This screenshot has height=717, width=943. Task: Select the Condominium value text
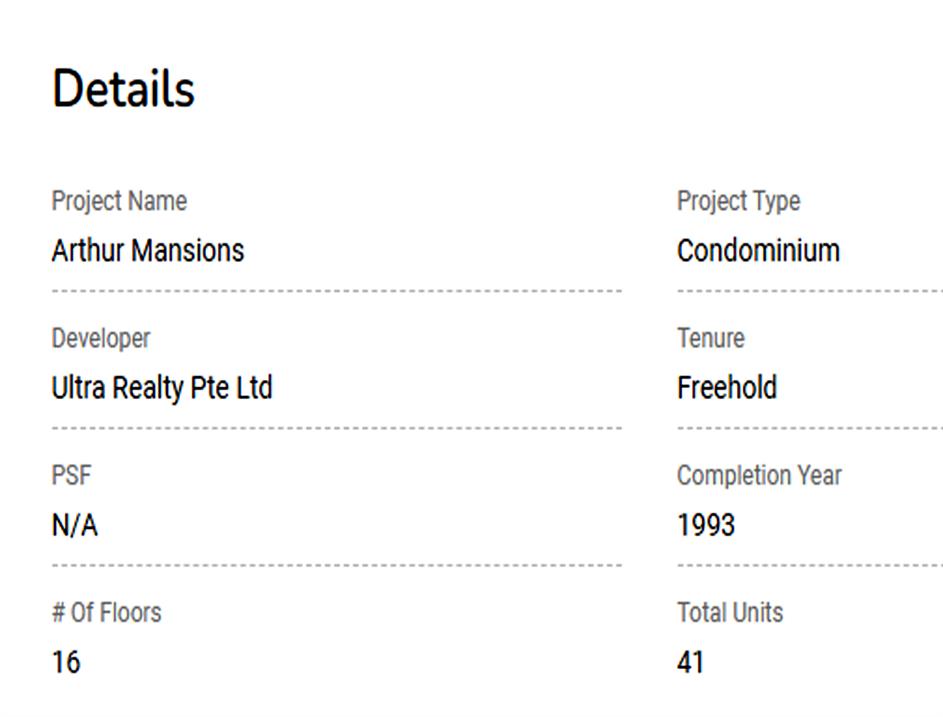758,250
